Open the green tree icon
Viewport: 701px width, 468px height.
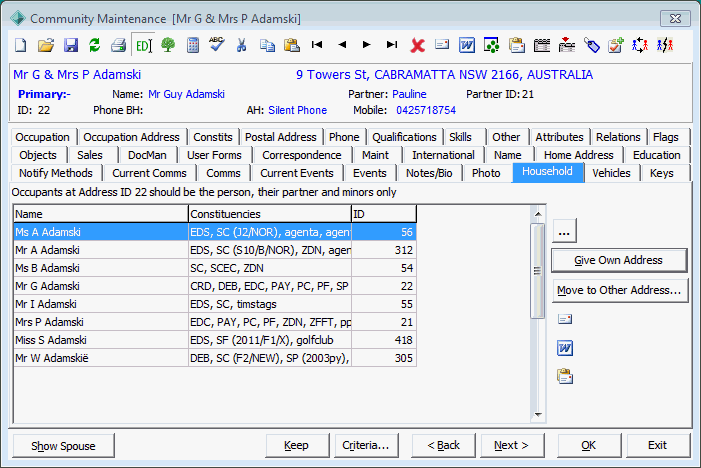[168, 45]
